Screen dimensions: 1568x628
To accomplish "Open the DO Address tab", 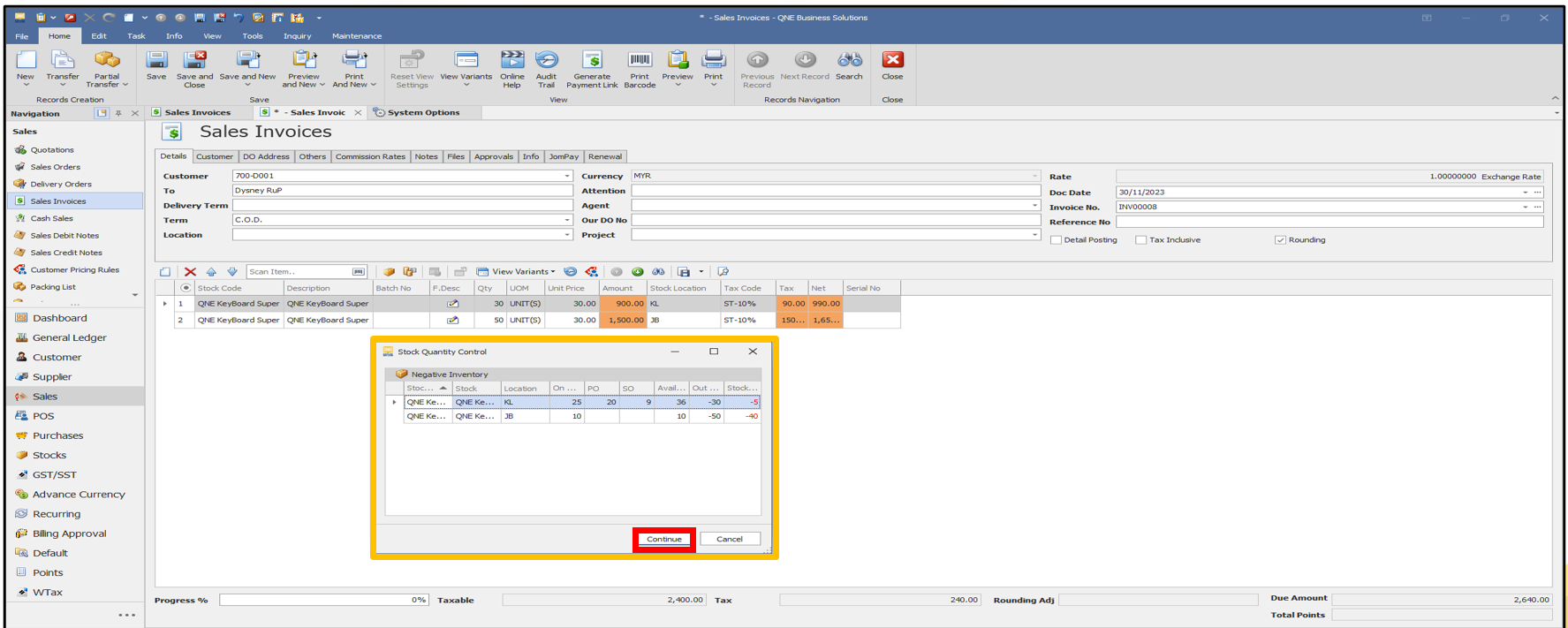I will [266, 156].
